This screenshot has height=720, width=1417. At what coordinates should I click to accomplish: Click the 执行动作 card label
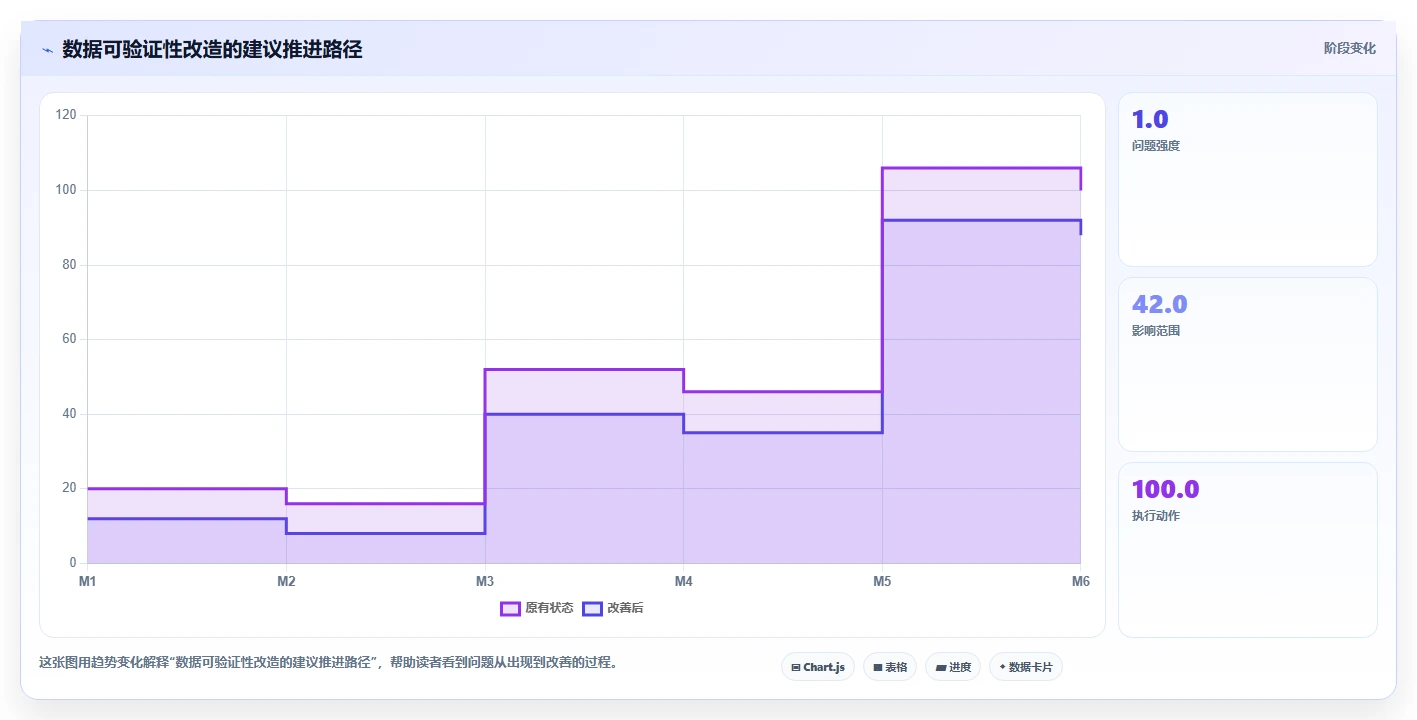(x=1156, y=516)
